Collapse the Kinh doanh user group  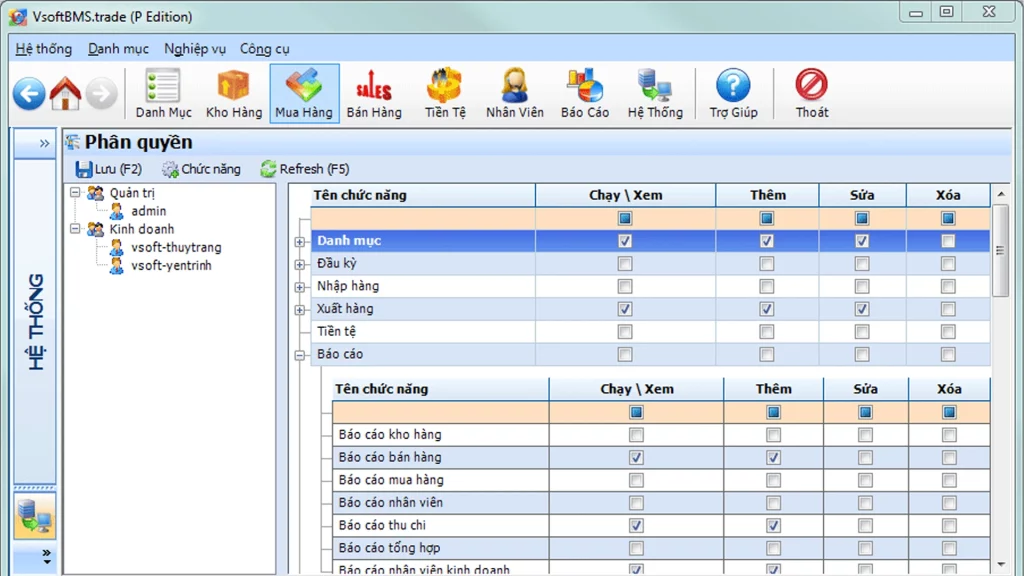76,230
